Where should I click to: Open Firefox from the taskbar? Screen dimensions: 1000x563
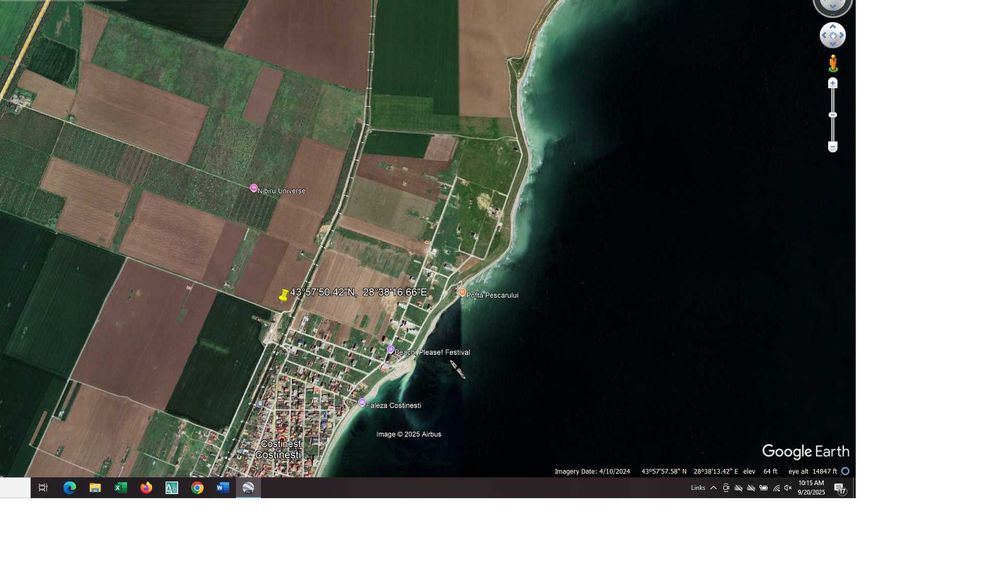point(146,488)
